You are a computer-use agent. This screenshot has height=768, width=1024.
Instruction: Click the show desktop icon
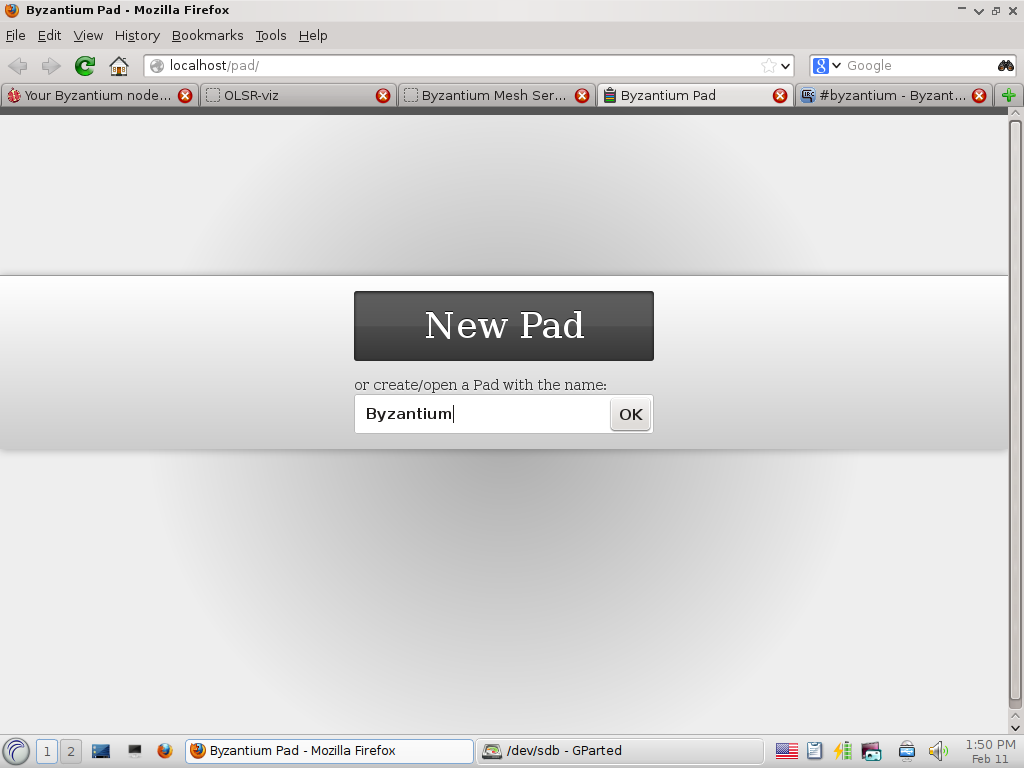pyautogui.click(x=134, y=751)
